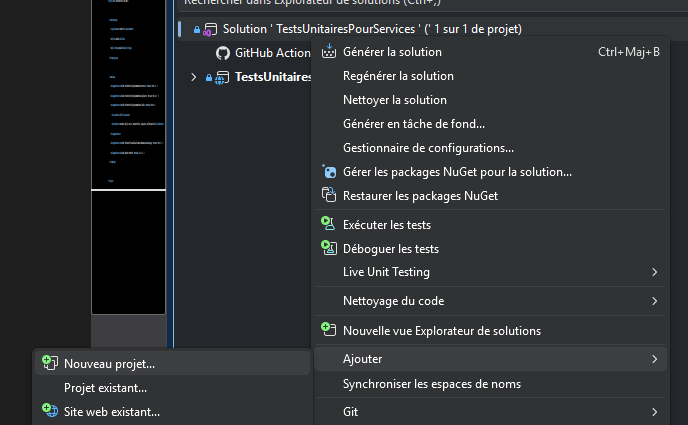This screenshot has width=688, height=425.
Task: Expand the TestsUnitaires project node
Action: click(x=194, y=77)
